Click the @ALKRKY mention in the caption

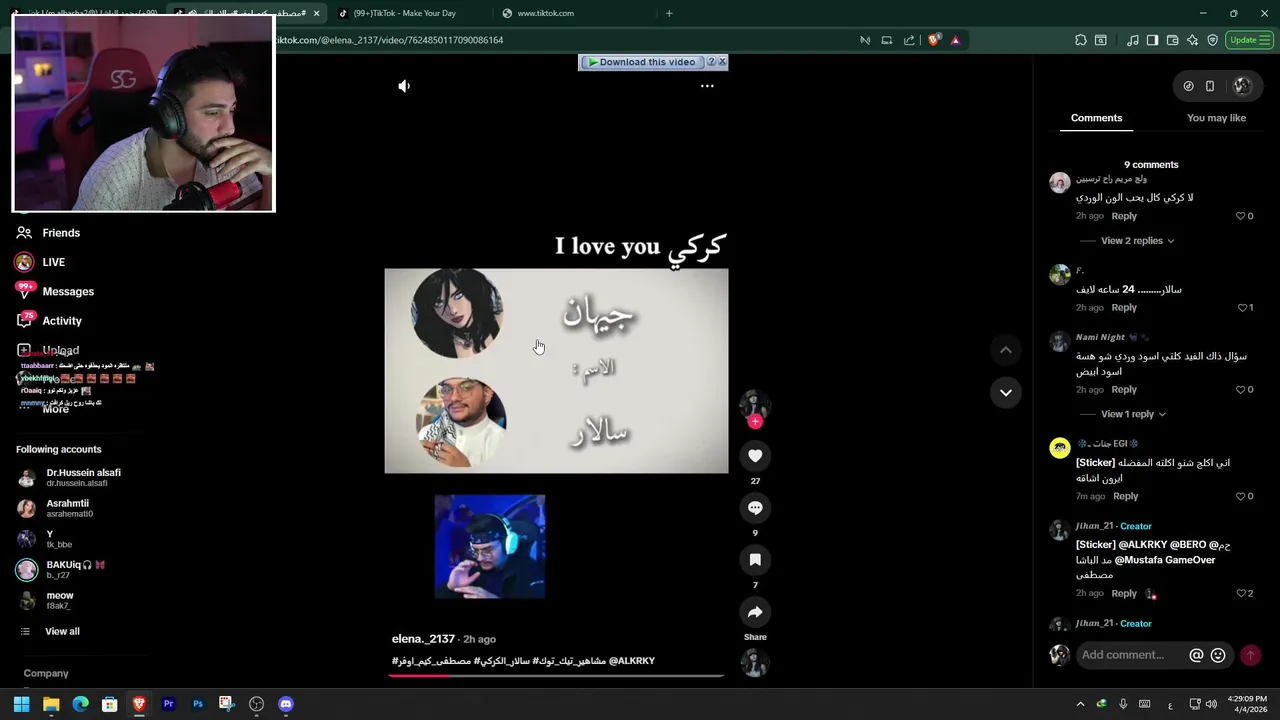(x=631, y=661)
